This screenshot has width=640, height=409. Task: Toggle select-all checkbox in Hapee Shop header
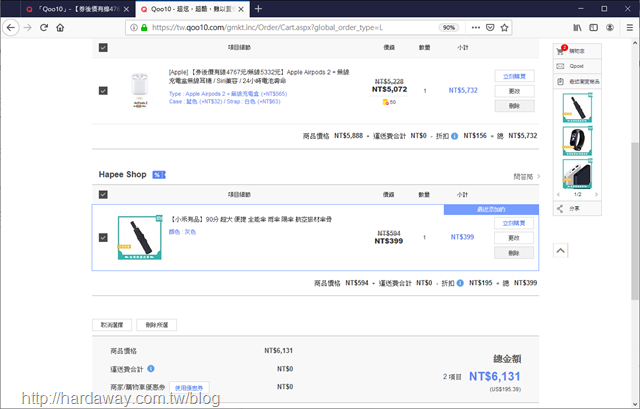pos(103,195)
